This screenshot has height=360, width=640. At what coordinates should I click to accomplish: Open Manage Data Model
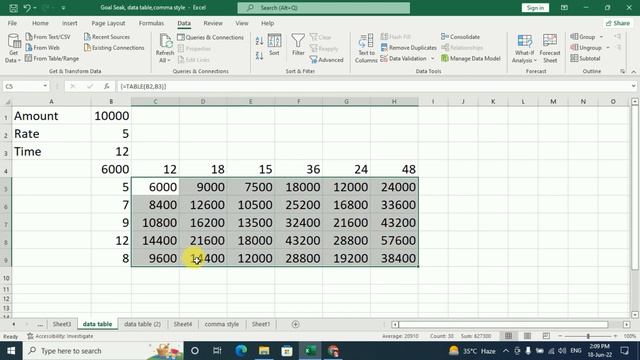click(x=471, y=58)
